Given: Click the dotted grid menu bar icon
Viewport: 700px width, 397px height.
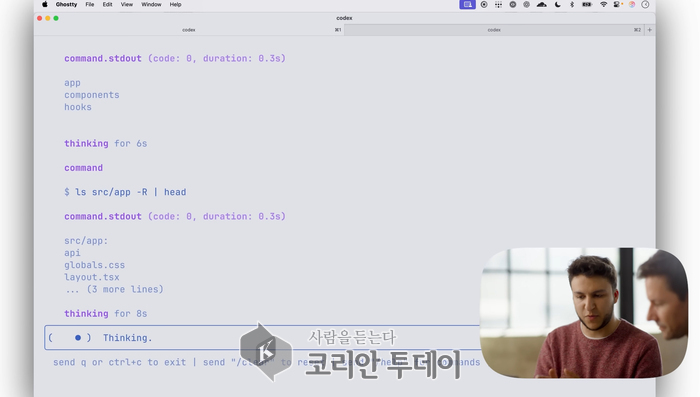Looking at the screenshot, I should (498, 4).
